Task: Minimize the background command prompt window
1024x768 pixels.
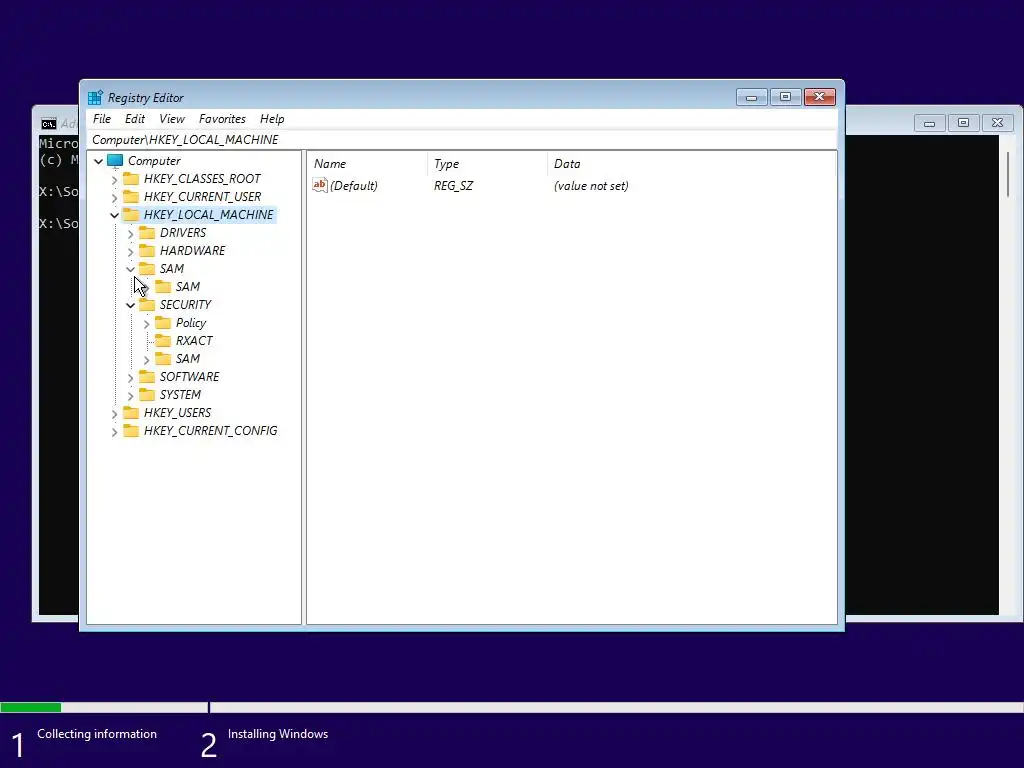Action: pos(929,123)
